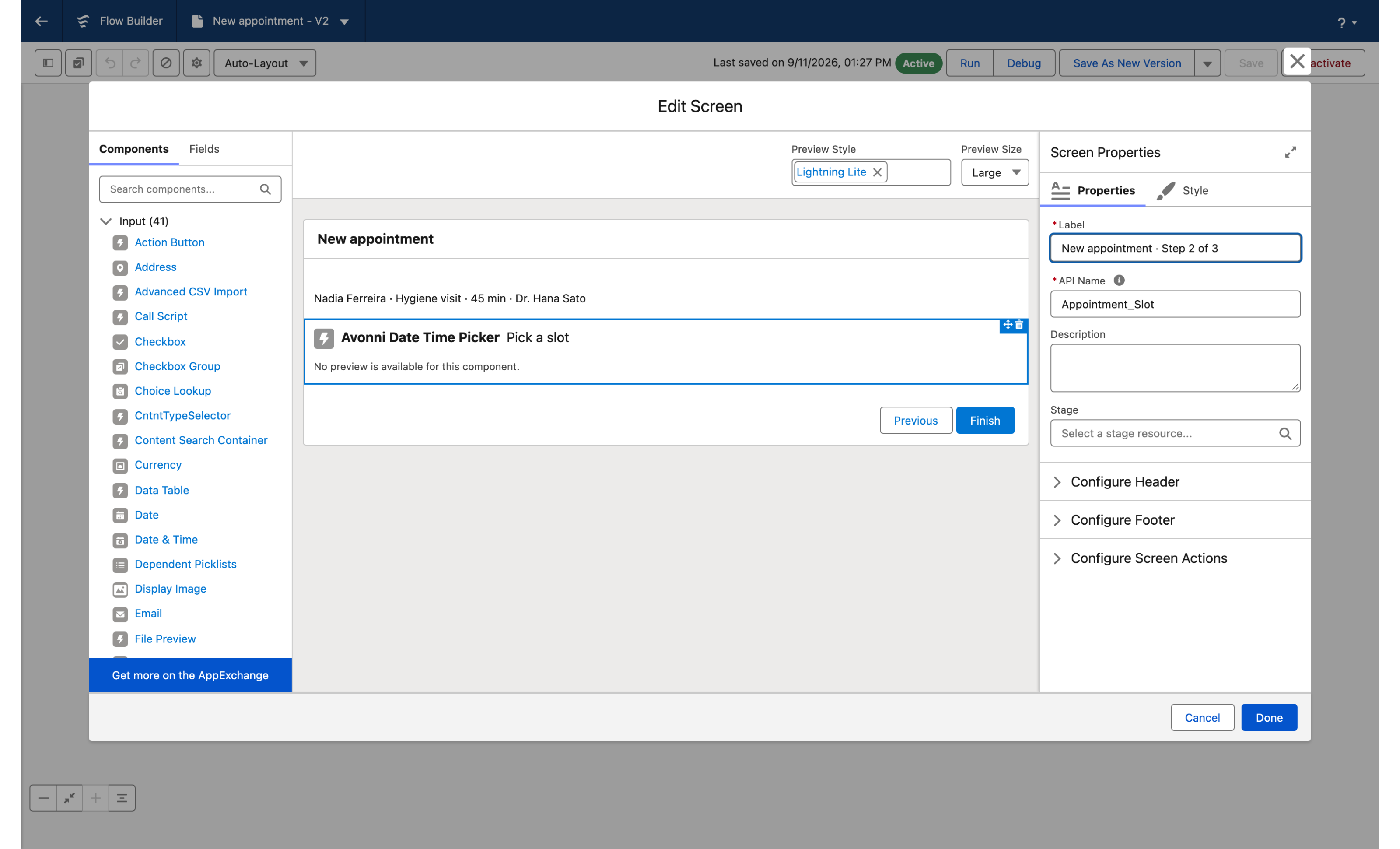Image resolution: width=1400 pixels, height=849 pixels.
Task: Click the move handle on Date Time Picker
Action: (x=1008, y=324)
